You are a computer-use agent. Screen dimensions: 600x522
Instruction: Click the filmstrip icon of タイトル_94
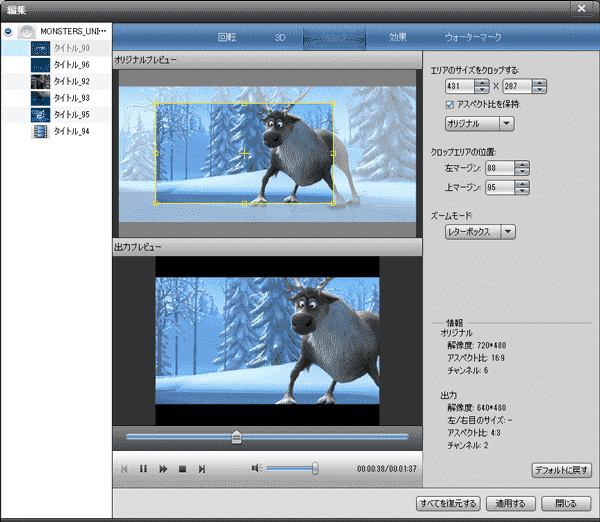pos(40,131)
